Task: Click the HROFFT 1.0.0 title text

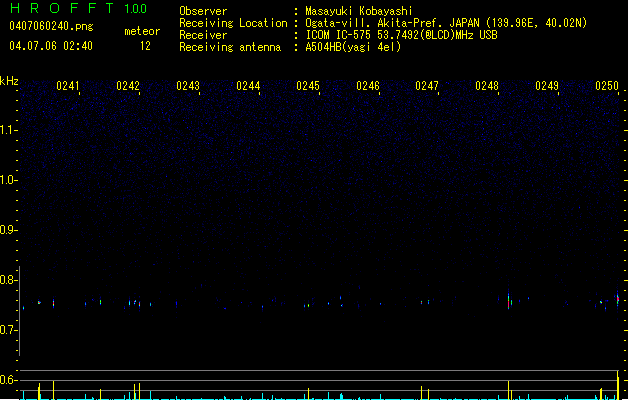Action: click(78, 8)
